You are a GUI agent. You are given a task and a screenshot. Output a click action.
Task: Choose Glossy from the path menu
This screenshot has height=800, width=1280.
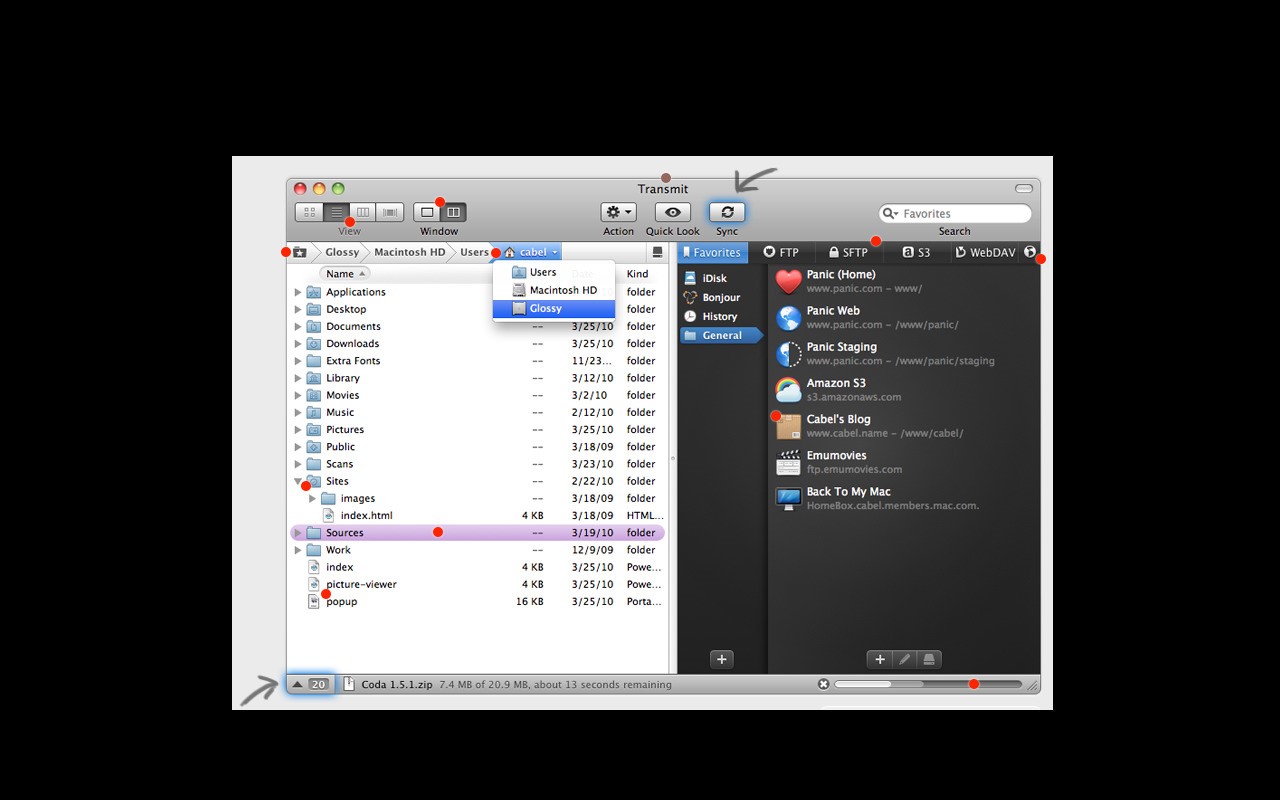554,309
